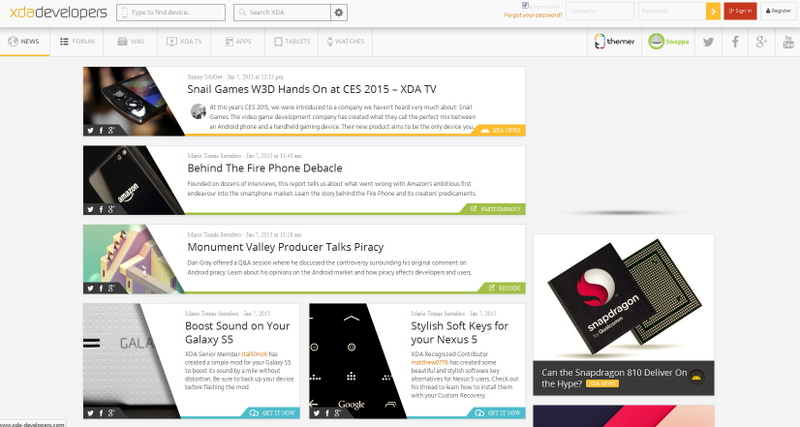Screen dimensions: 800x427
Task: Share Nexus 5 Soft Keys article on Twitter
Action: coord(316,413)
